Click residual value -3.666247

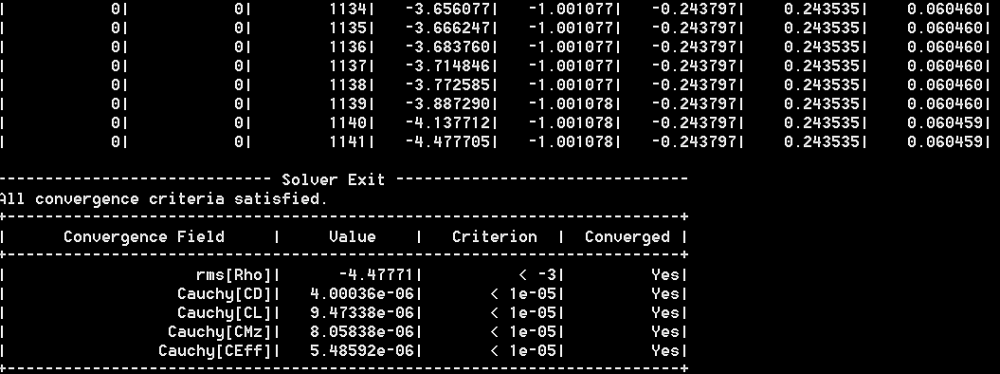pyautogui.click(x=448, y=28)
